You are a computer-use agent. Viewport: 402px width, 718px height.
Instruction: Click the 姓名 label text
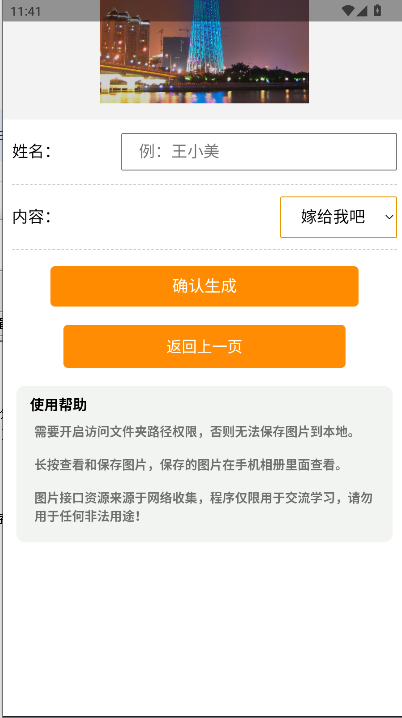pyautogui.click(x=31, y=151)
